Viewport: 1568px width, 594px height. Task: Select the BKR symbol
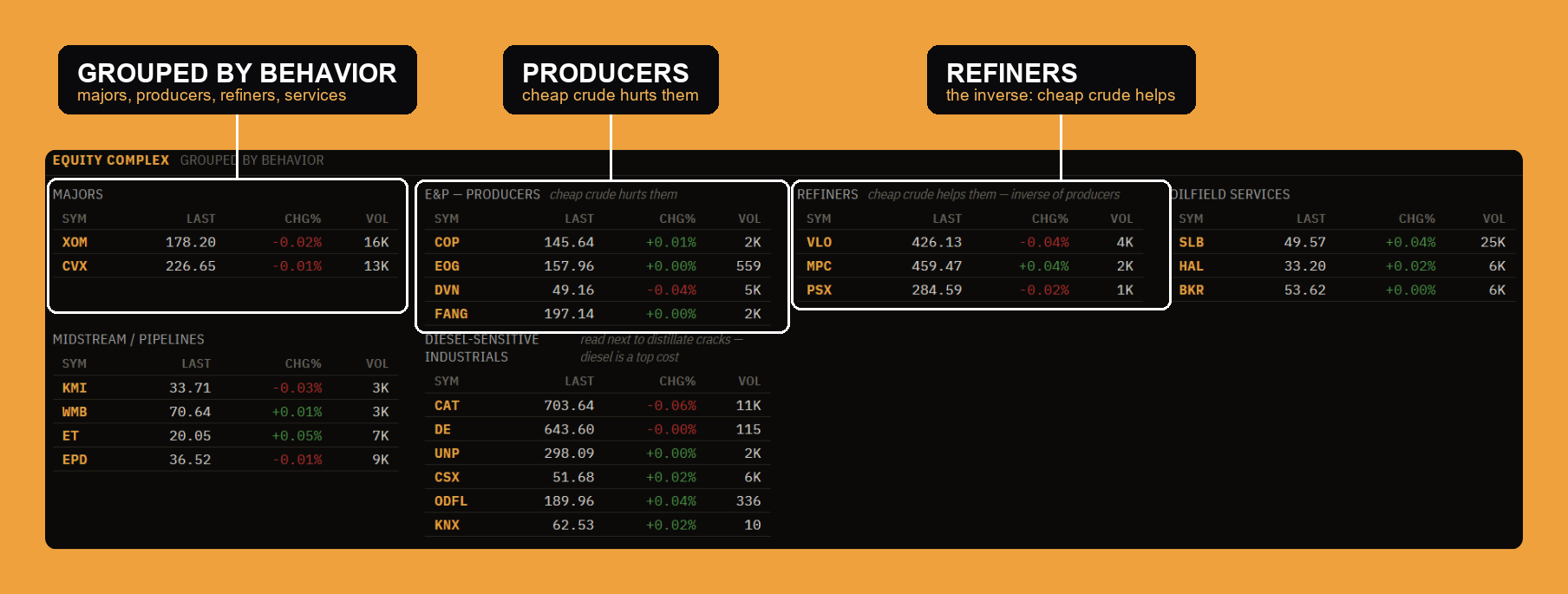pos(1191,290)
